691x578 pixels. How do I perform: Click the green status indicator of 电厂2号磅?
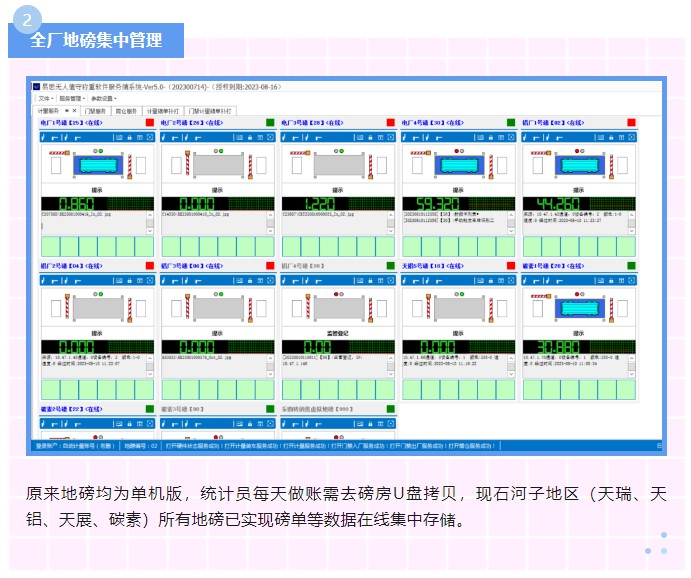pos(270,123)
